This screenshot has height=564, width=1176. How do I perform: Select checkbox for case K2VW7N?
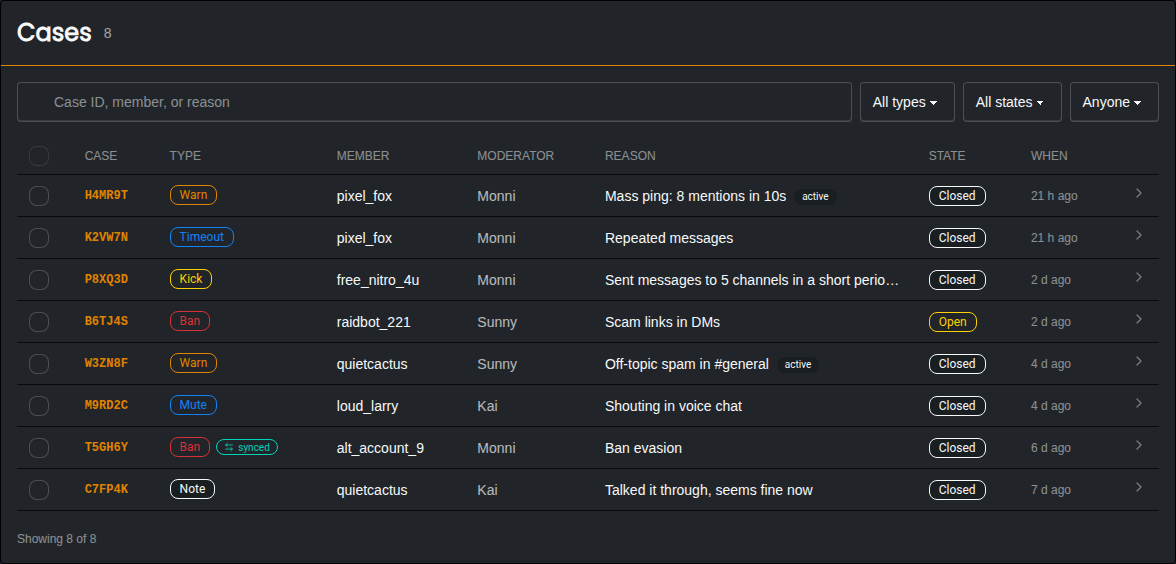coord(39,238)
